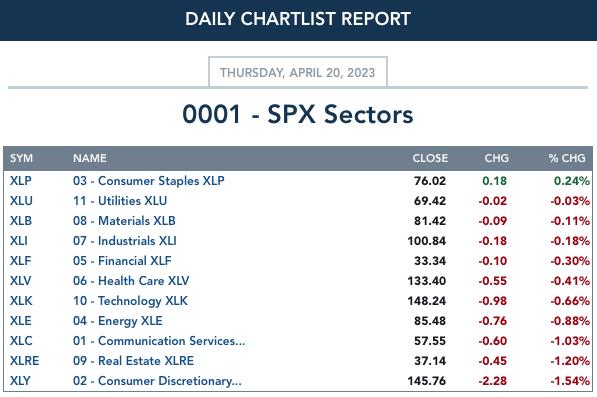Open the 07 - Industrials XLI chart
Image resolution: width=597 pixels, height=397 pixels.
tap(125, 241)
